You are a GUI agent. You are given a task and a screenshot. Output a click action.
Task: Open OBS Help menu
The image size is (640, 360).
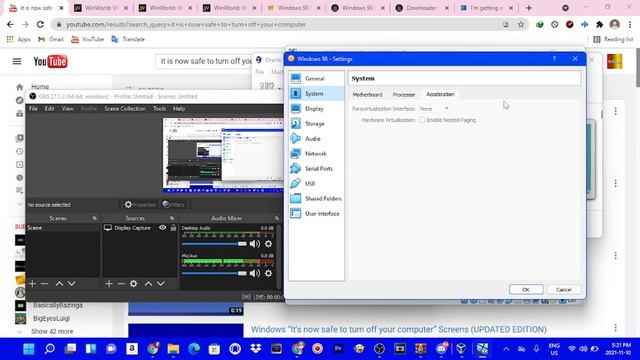[x=179, y=109]
